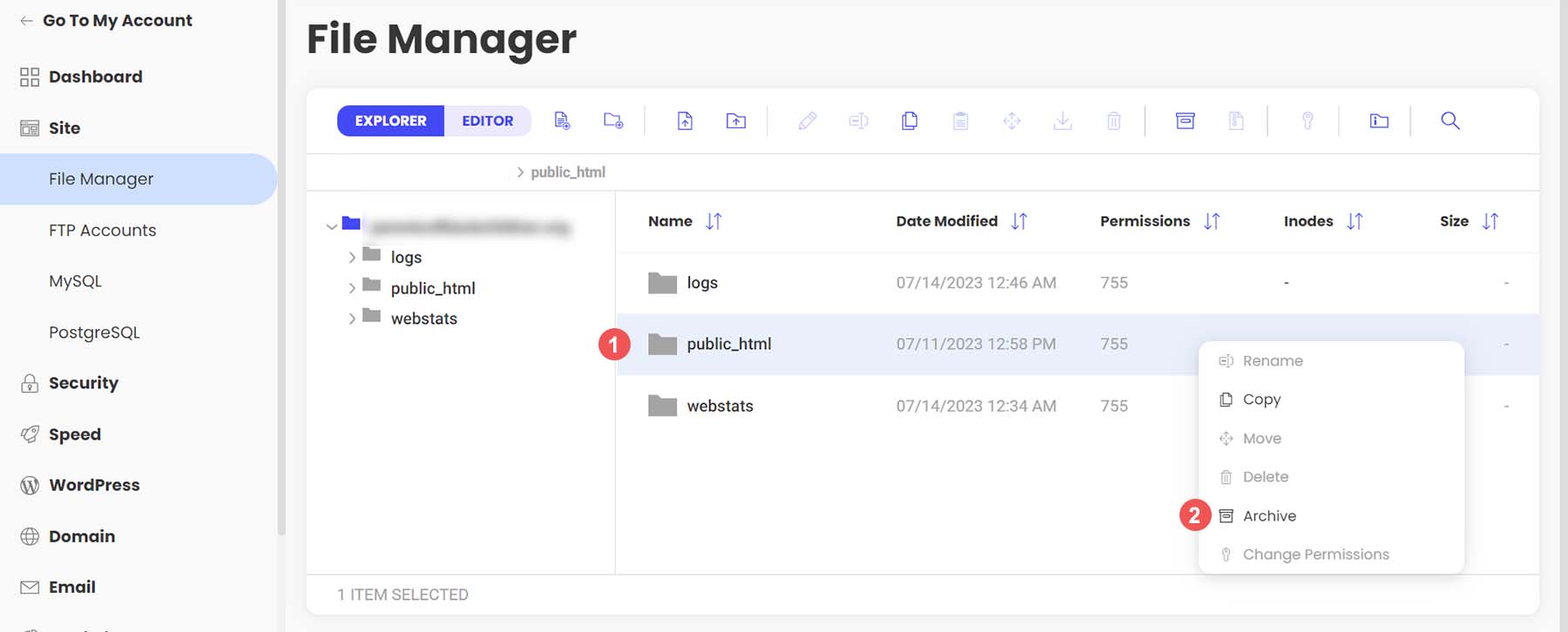Click the folder info toolbar icon

tap(1379, 121)
